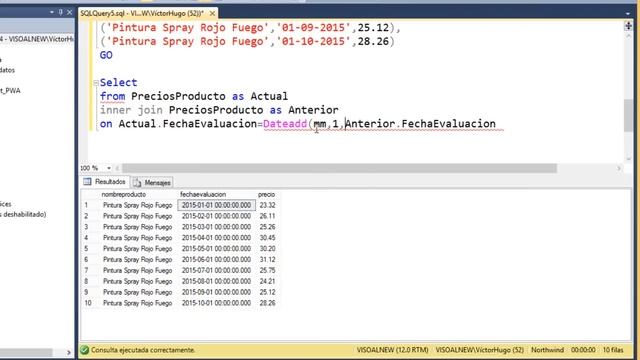Image resolution: width=640 pixels, height=360 pixels.
Task: Click the t_PWA node in Object Explorer
Action: point(10,91)
